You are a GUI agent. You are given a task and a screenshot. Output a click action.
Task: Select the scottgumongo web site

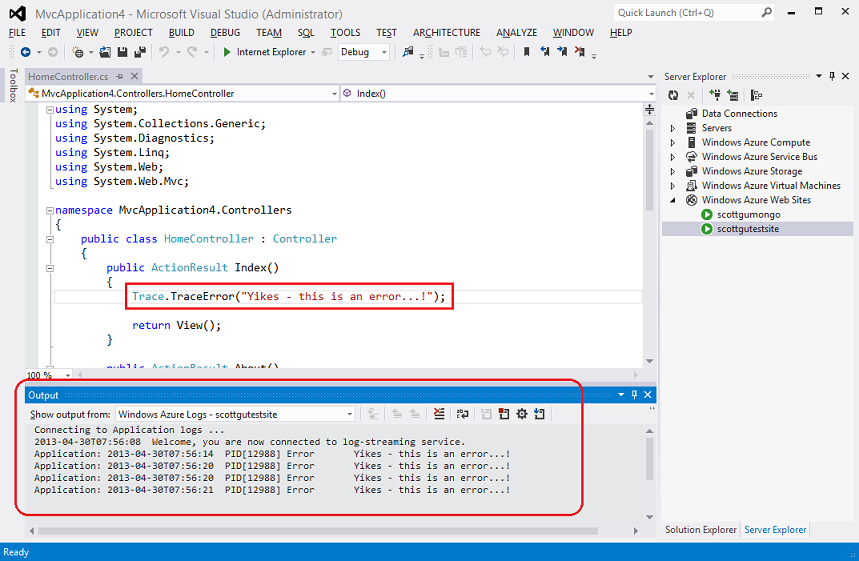pos(748,215)
